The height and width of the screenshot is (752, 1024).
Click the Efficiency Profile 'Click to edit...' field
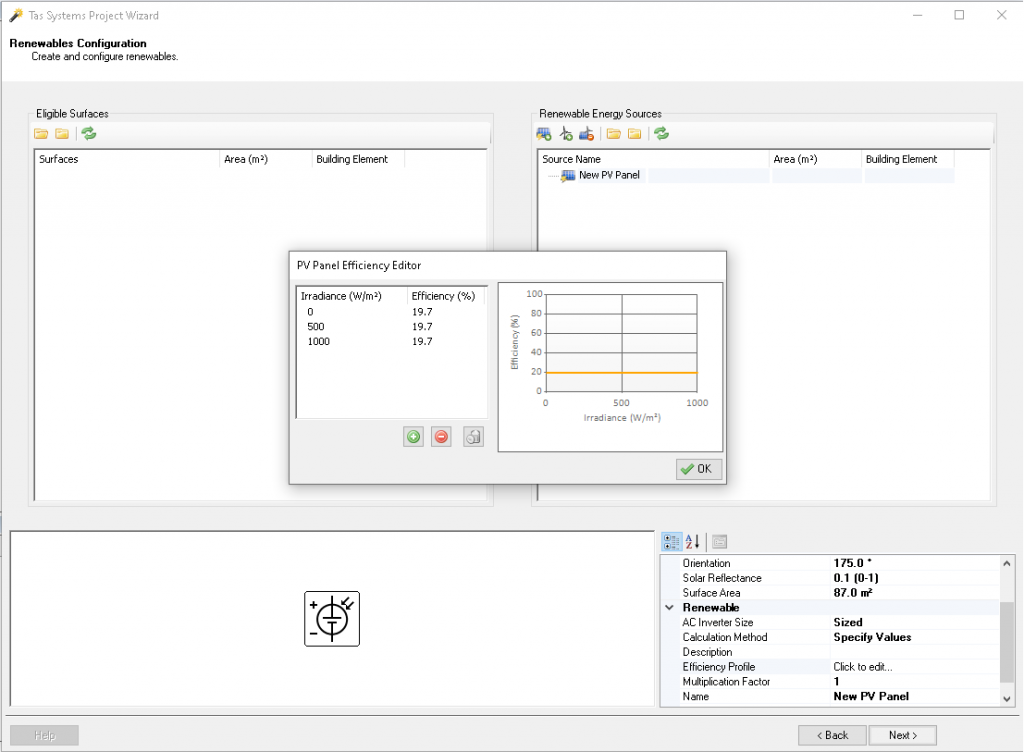[862, 667]
